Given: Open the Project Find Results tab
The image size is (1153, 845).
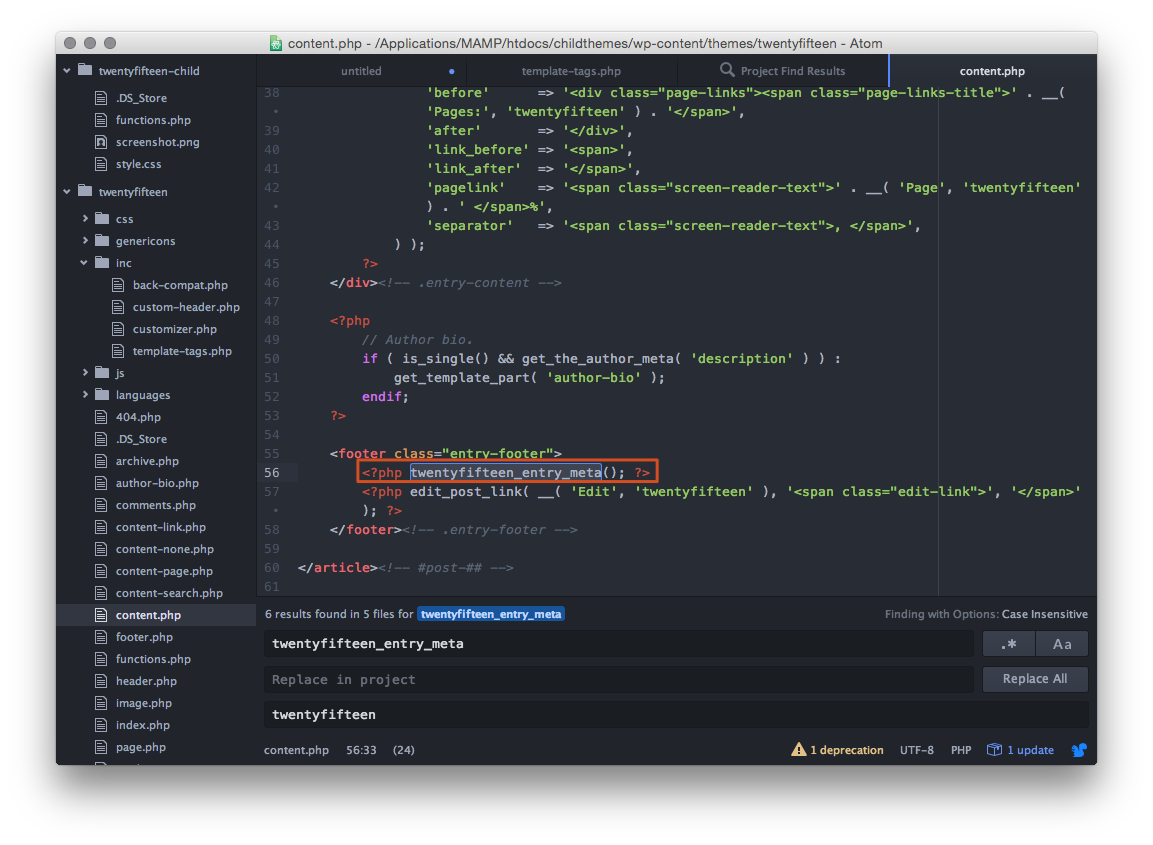Looking at the screenshot, I should pos(782,71).
